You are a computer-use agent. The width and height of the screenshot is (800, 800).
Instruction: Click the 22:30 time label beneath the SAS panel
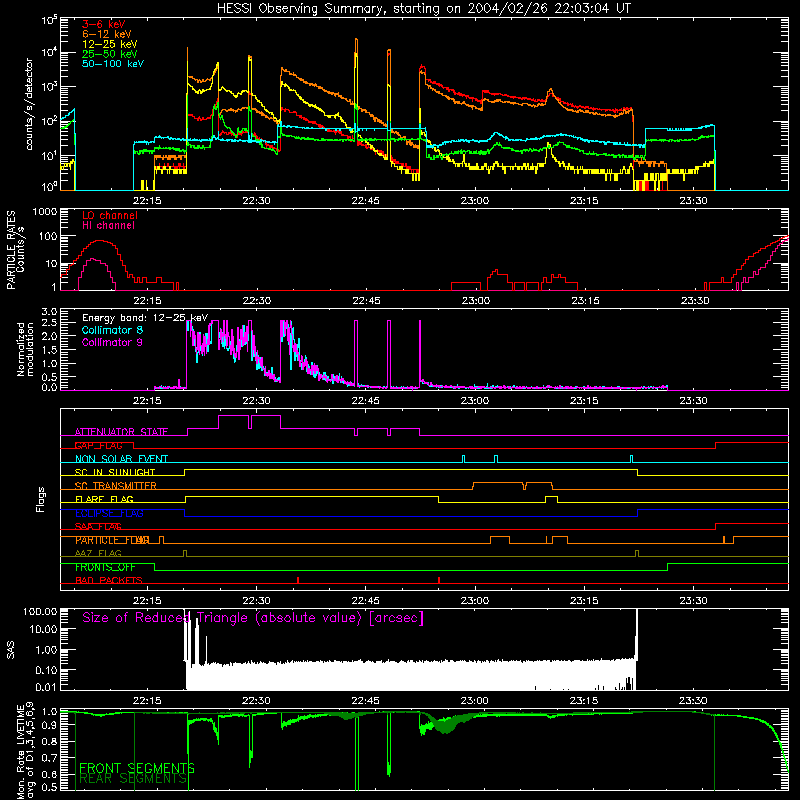pyautogui.click(x=257, y=701)
